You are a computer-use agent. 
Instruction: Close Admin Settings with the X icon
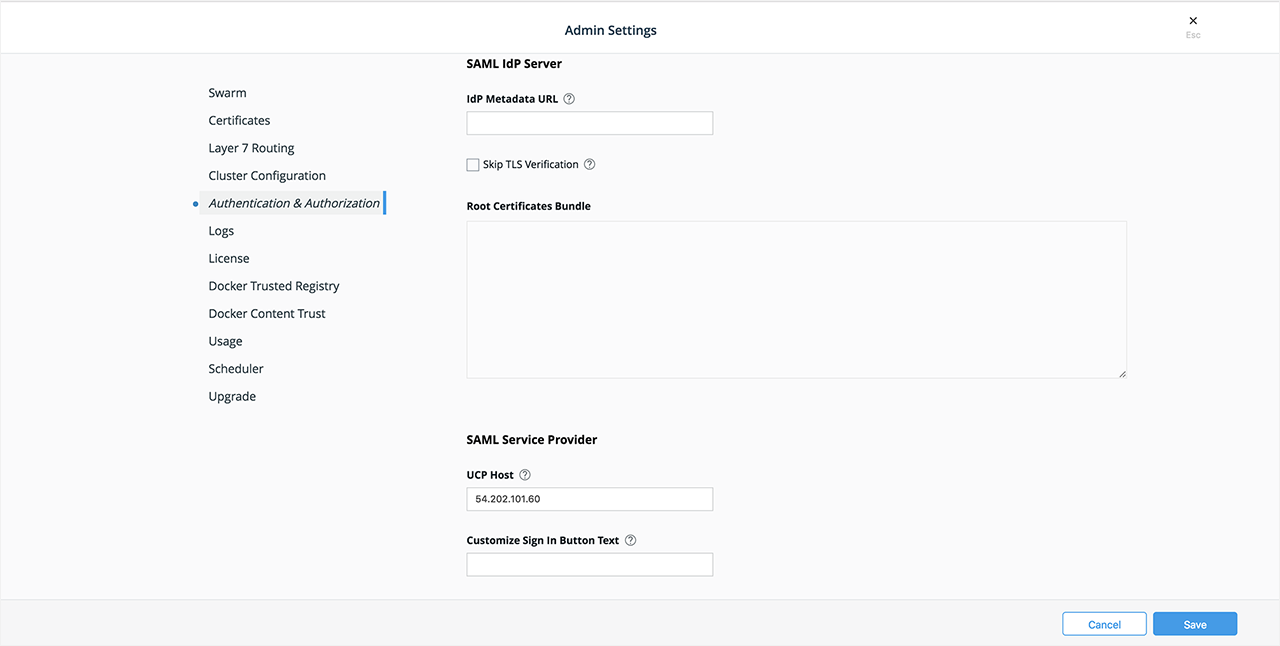click(1192, 20)
